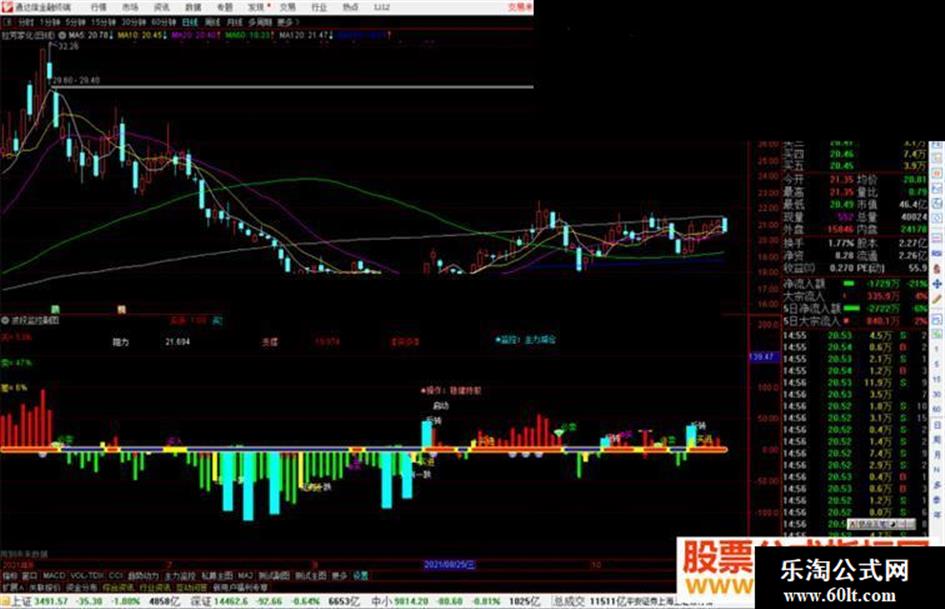This screenshot has height=609, width=945.
Task: Switch chart to 30分钟 period
Action: [133, 22]
